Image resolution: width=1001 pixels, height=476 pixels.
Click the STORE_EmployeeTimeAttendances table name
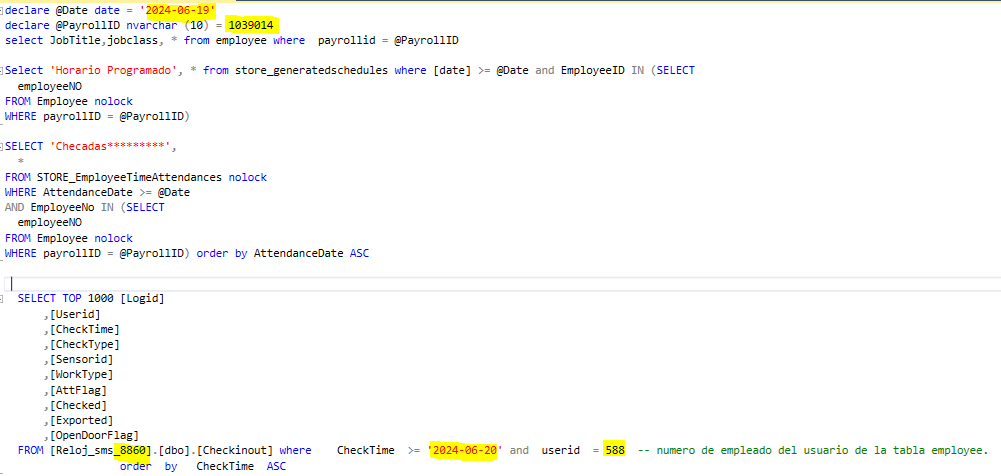click(129, 177)
